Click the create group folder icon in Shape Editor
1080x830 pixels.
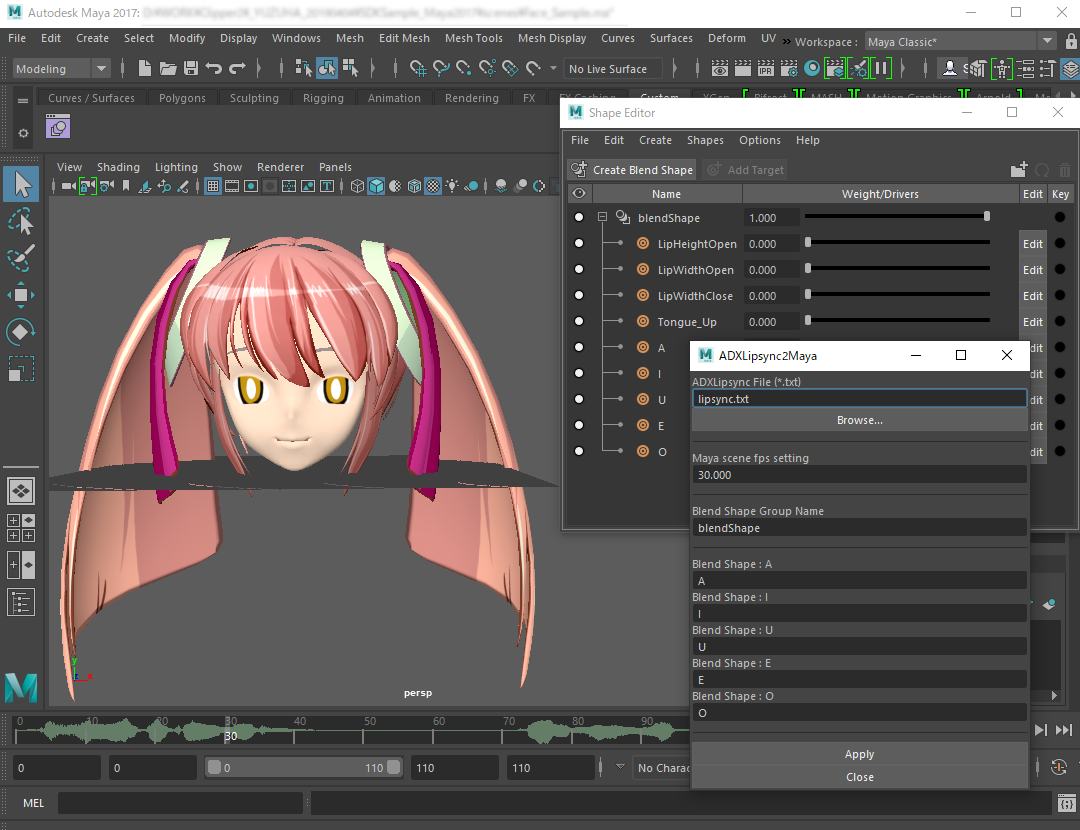click(x=1018, y=169)
